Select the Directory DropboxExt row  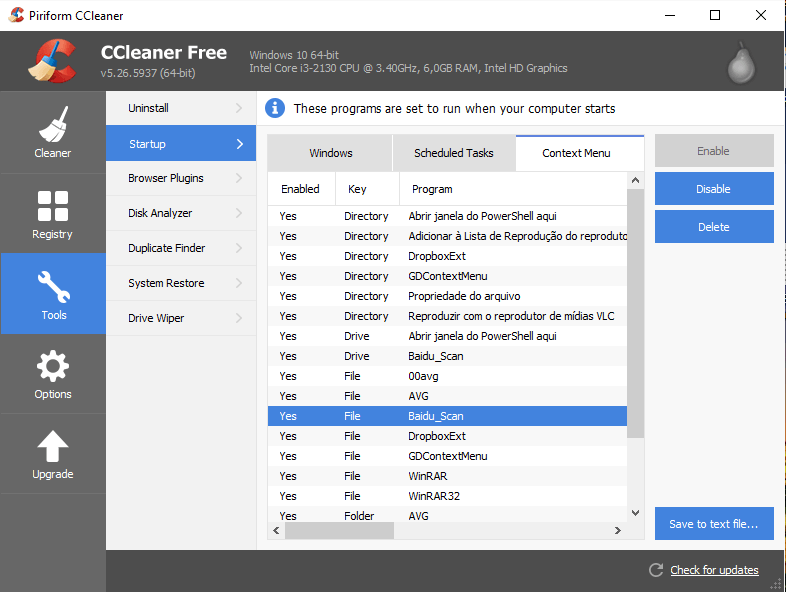[447, 256]
